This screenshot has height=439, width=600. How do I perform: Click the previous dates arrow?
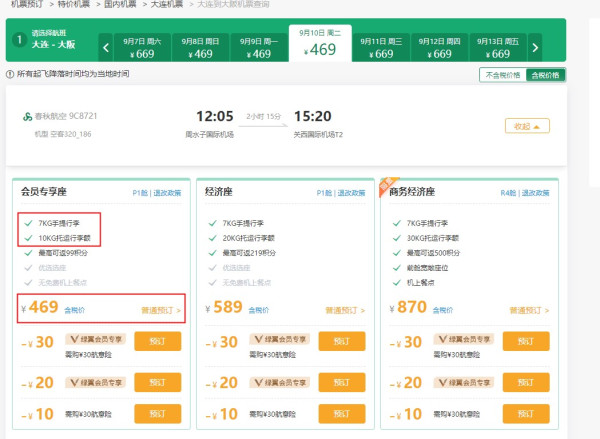tap(106, 47)
